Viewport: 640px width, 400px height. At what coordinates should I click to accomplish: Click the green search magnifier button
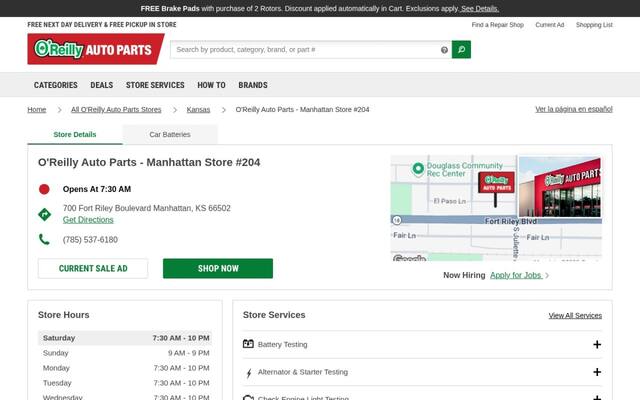pyautogui.click(x=461, y=49)
